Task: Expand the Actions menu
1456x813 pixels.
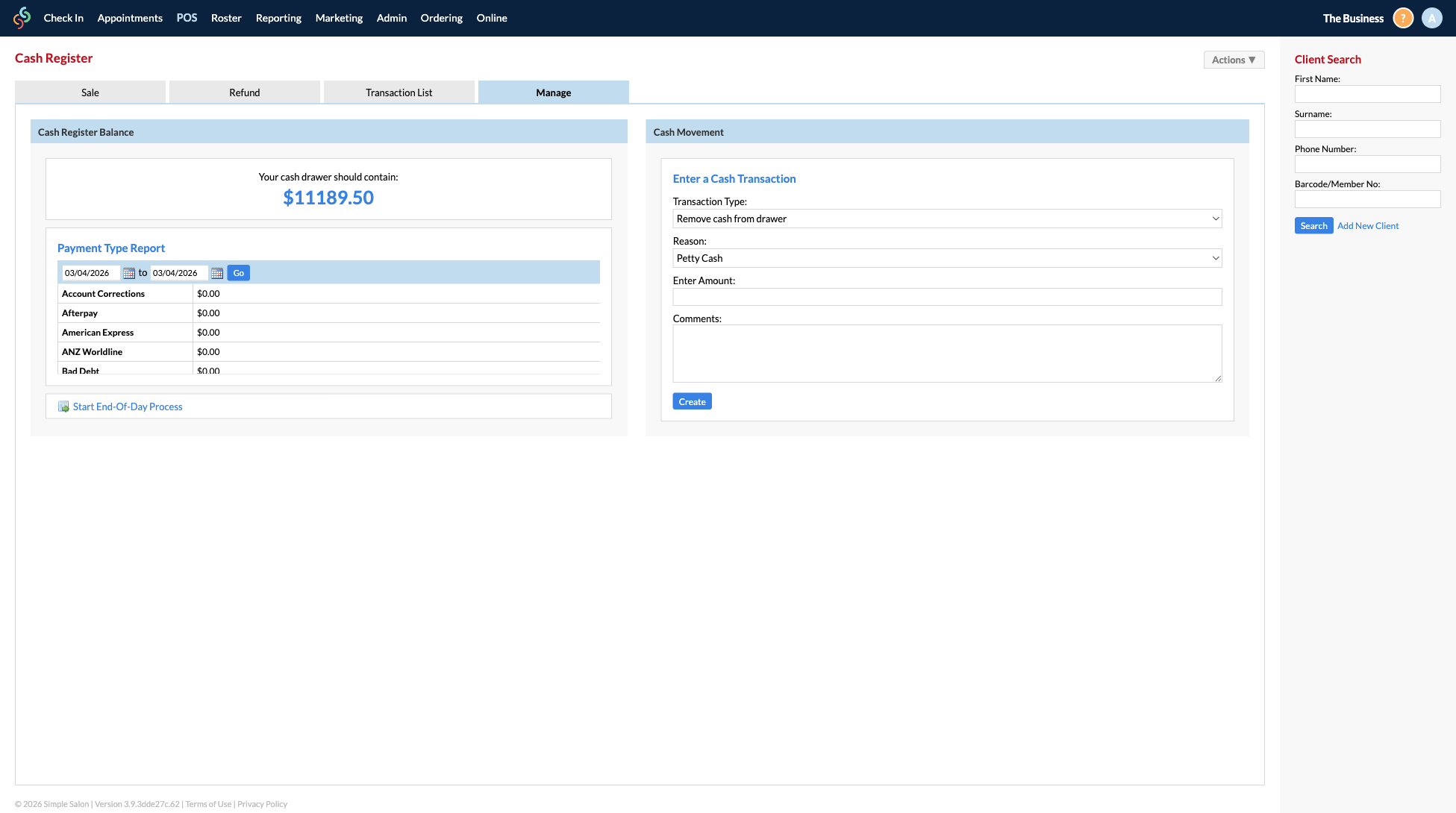Action: pos(1233,60)
